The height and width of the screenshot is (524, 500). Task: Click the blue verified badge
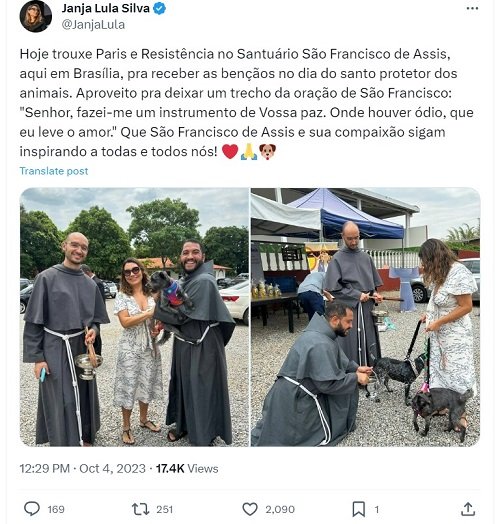click(x=159, y=9)
